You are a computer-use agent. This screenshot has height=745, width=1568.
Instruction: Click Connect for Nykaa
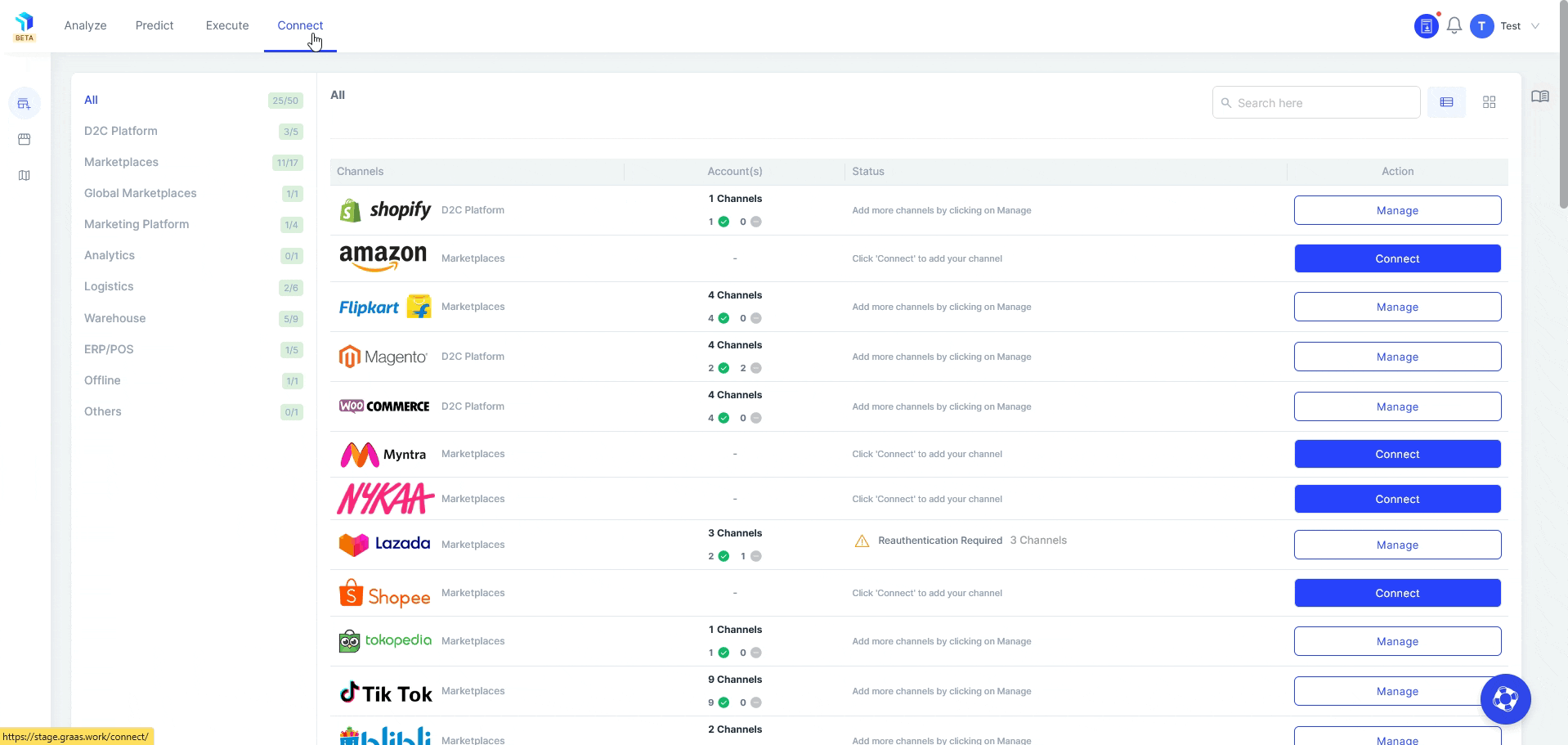pos(1397,499)
